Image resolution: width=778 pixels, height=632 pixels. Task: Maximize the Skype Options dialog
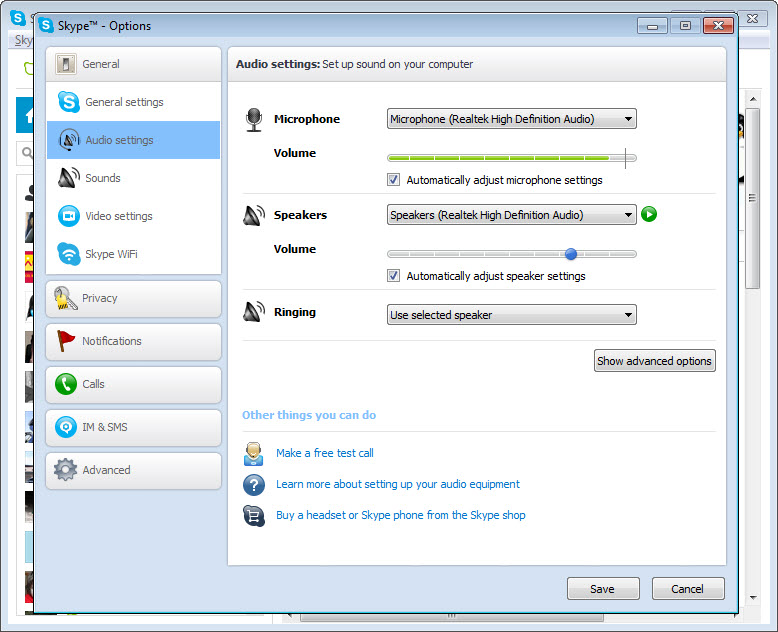point(685,26)
